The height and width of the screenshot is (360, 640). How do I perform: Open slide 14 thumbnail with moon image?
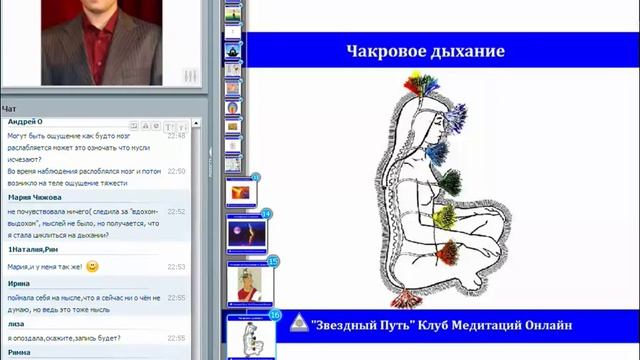[247, 234]
